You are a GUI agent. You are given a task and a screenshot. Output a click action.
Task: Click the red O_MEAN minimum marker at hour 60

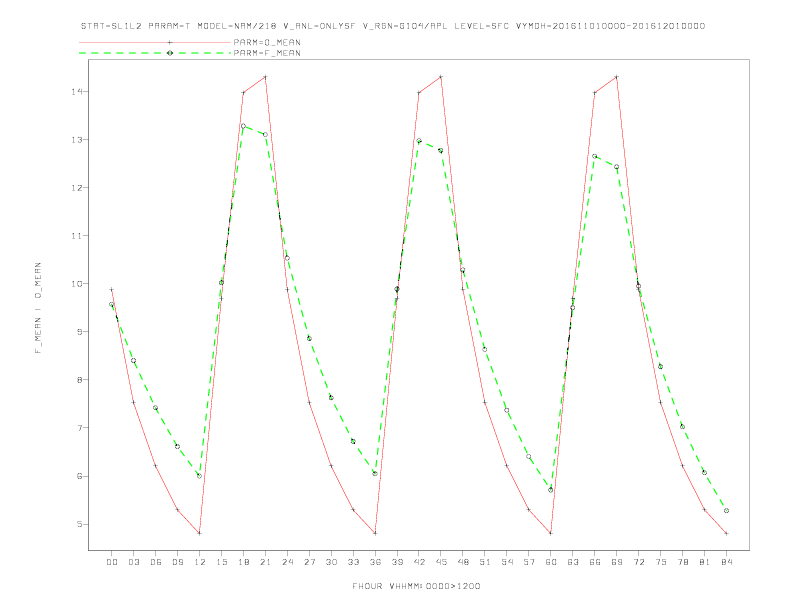pos(551,533)
